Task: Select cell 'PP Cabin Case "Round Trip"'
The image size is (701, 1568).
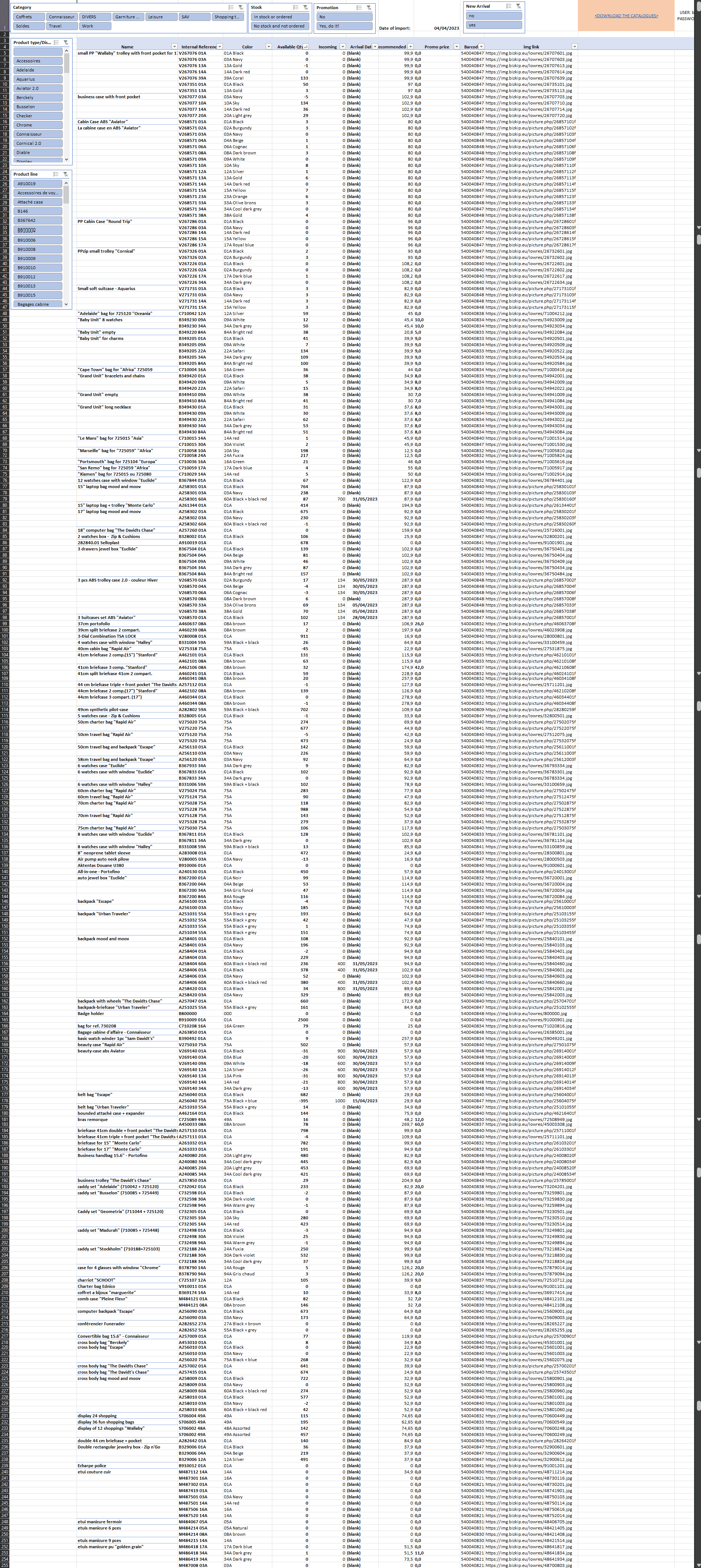Action: [127, 221]
